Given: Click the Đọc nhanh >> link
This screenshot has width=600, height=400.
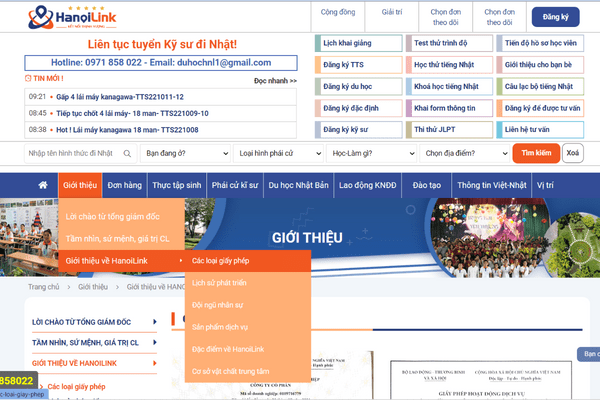Looking at the screenshot, I should click(275, 81).
